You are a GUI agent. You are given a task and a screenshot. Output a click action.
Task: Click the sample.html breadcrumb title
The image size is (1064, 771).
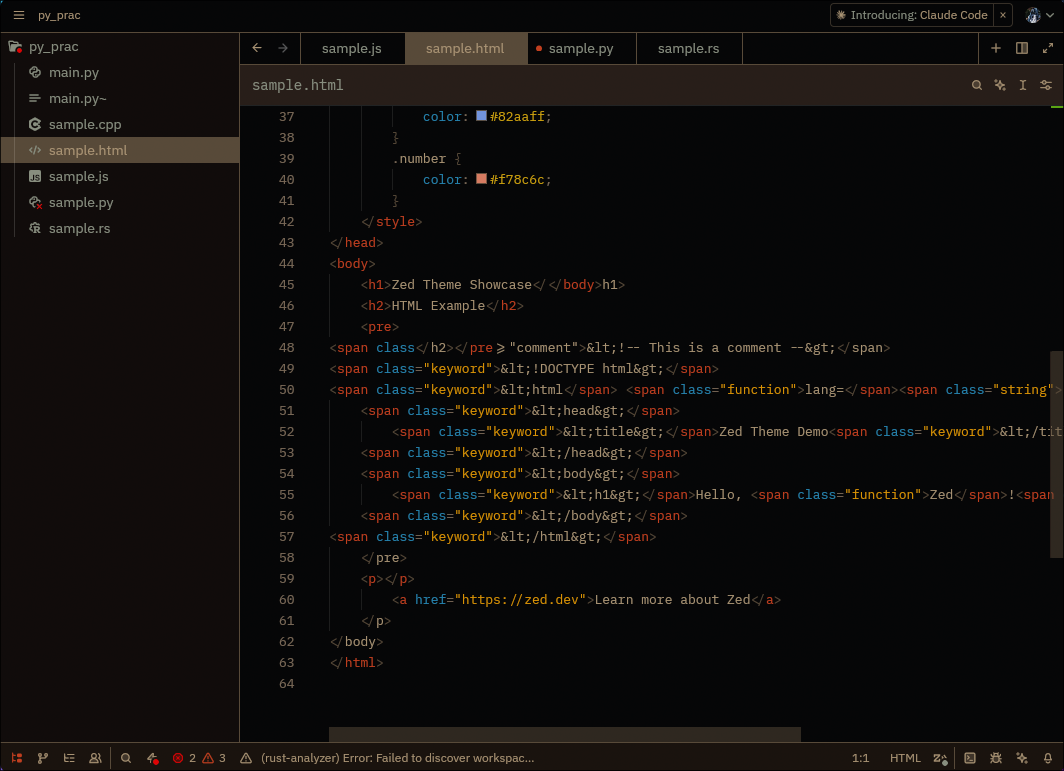[297, 86]
